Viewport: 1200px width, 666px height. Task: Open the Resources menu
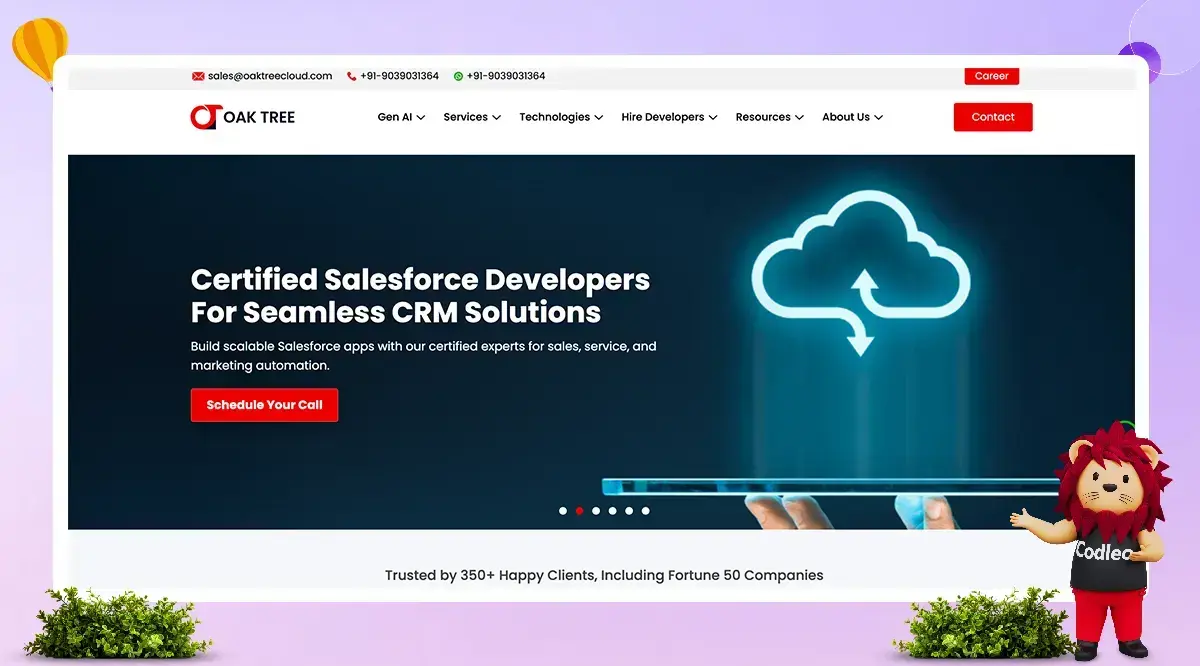pyautogui.click(x=769, y=117)
